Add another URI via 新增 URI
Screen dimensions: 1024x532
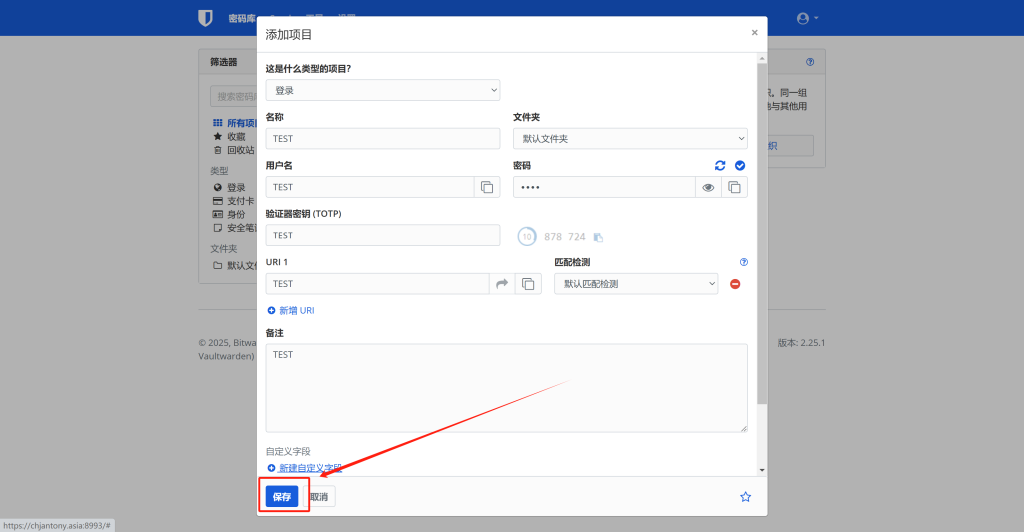291,311
